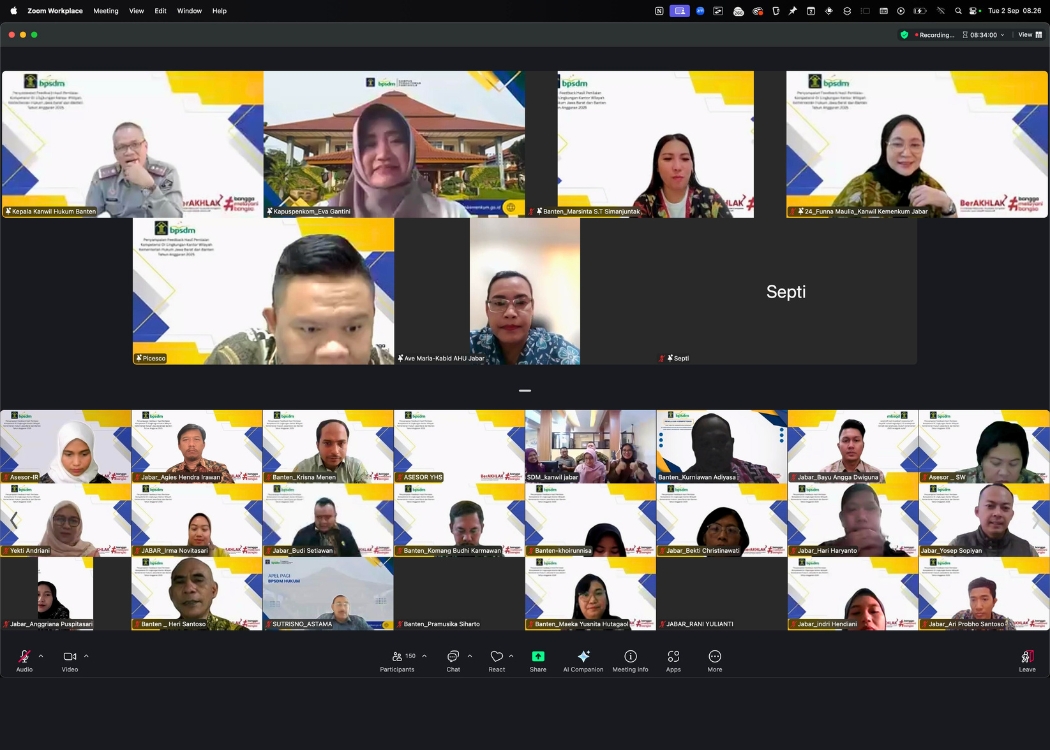Select SDM_kanwil jabar tile

[591, 447]
